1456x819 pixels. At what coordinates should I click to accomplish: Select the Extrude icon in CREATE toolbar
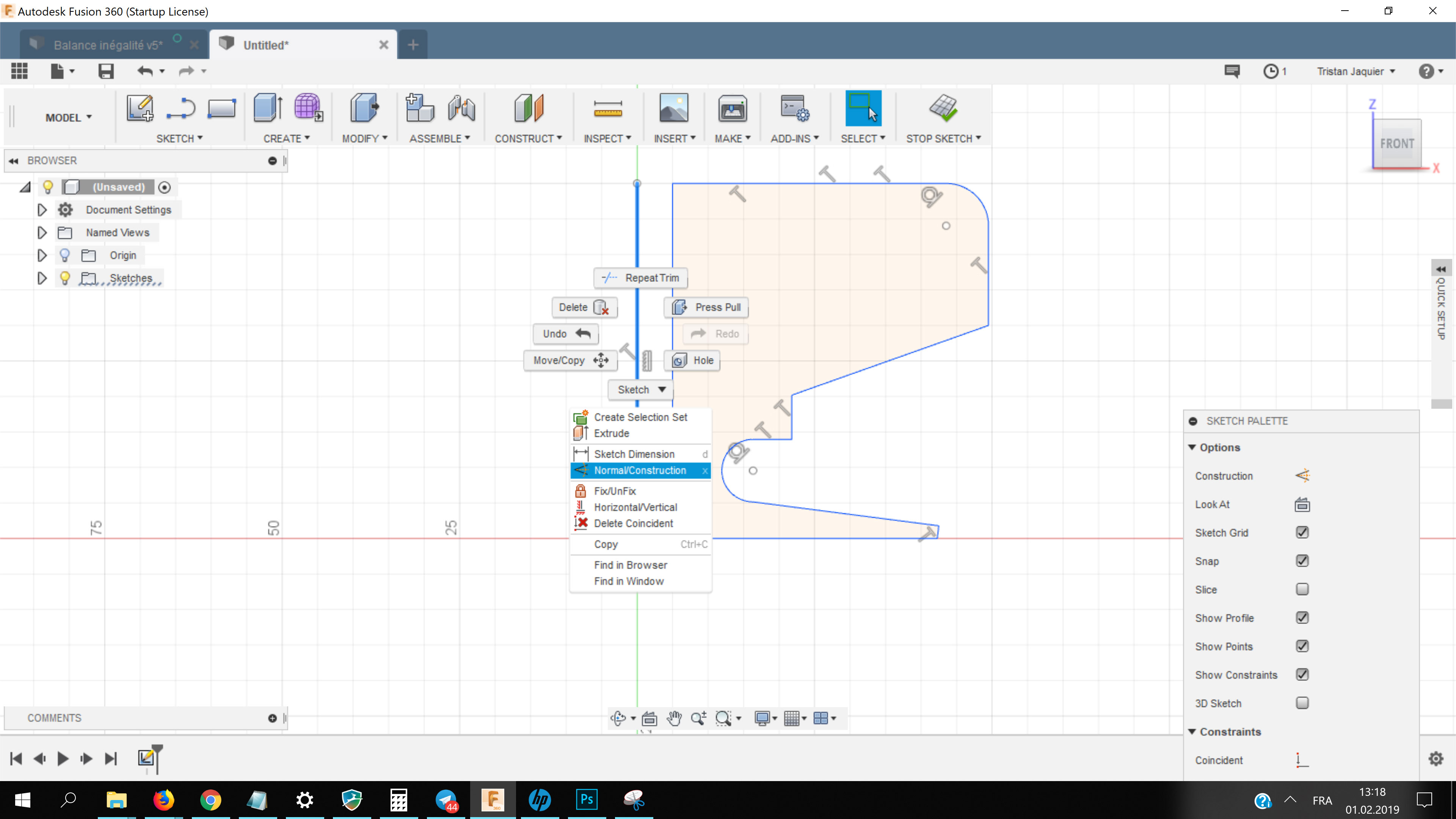tap(267, 107)
